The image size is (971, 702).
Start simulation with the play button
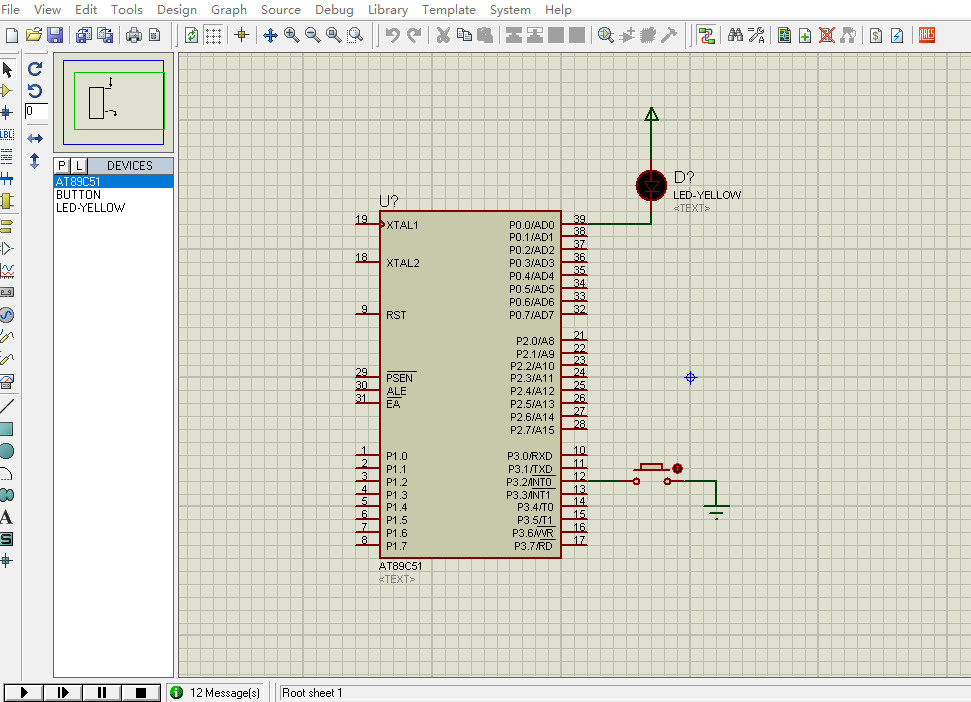(24, 692)
